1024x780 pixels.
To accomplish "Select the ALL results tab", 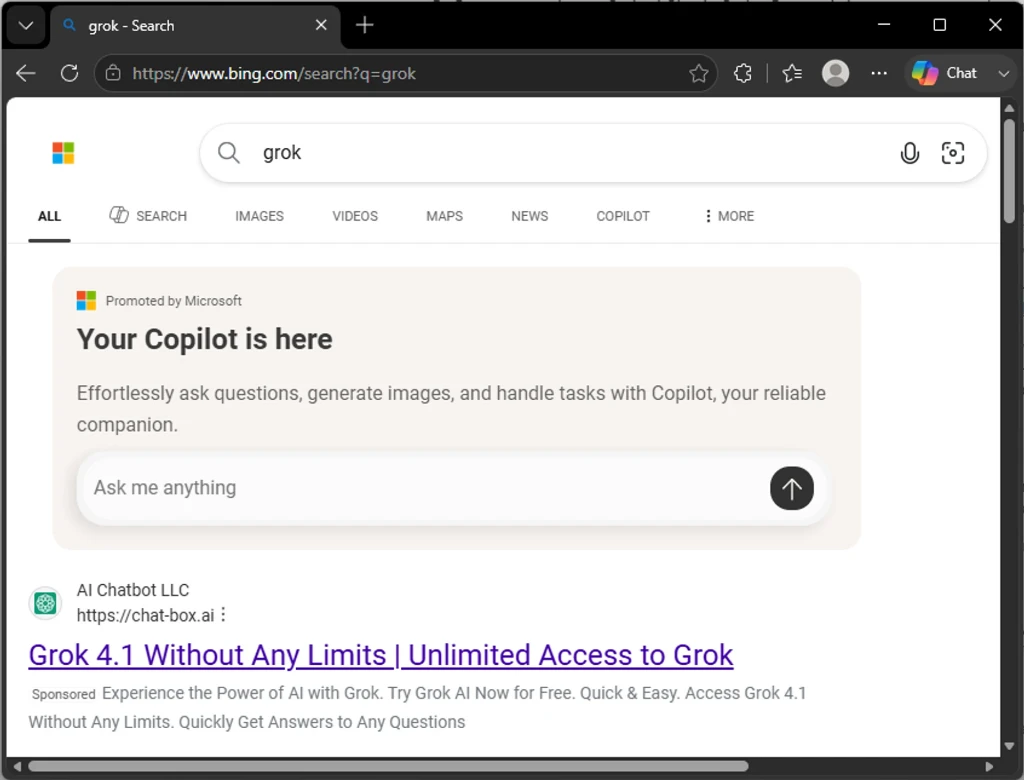I will [x=49, y=216].
